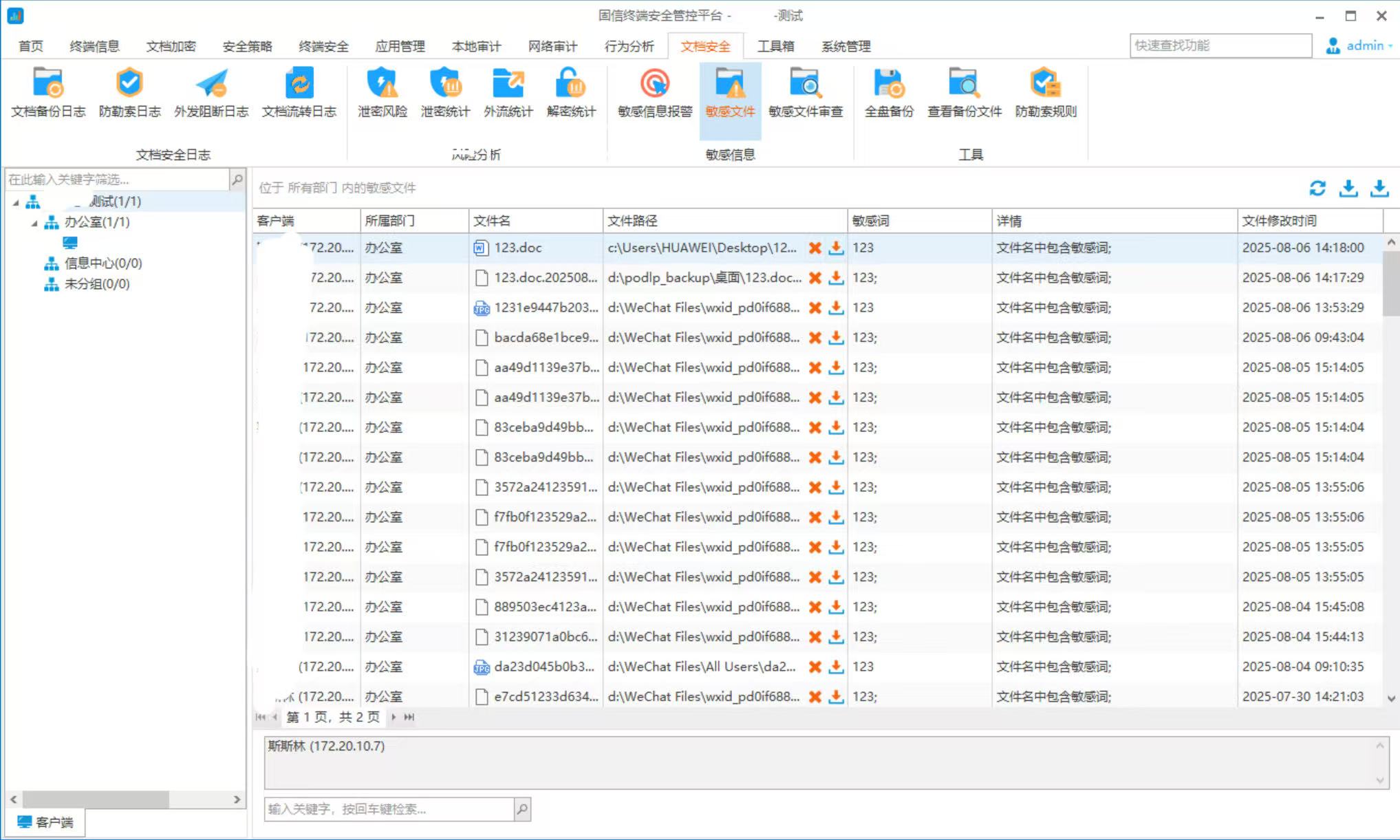Select 信息中心 department in tree
This screenshot has width=1400, height=840.
tap(103, 263)
